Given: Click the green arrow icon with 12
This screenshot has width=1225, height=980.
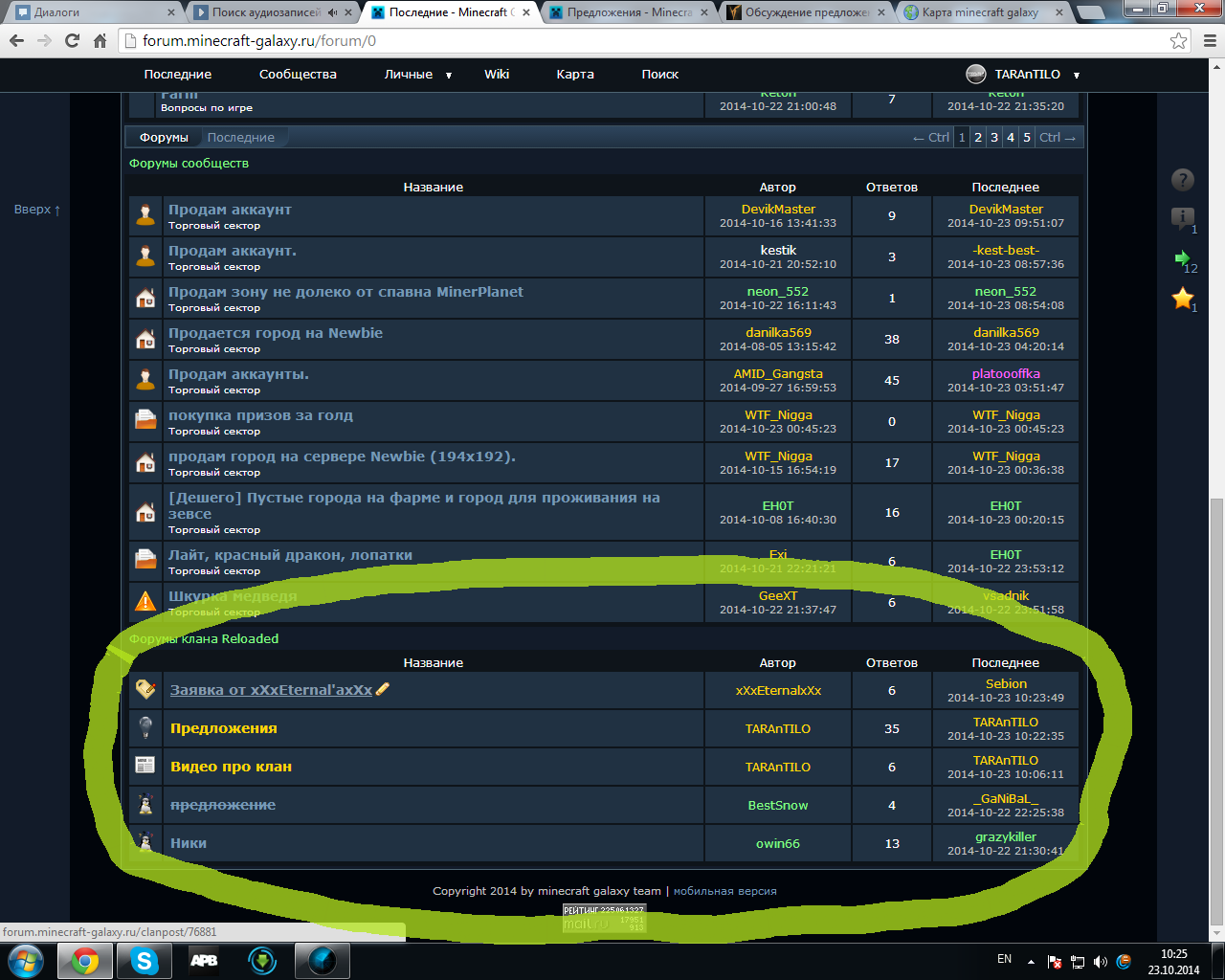Looking at the screenshot, I should [1183, 258].
